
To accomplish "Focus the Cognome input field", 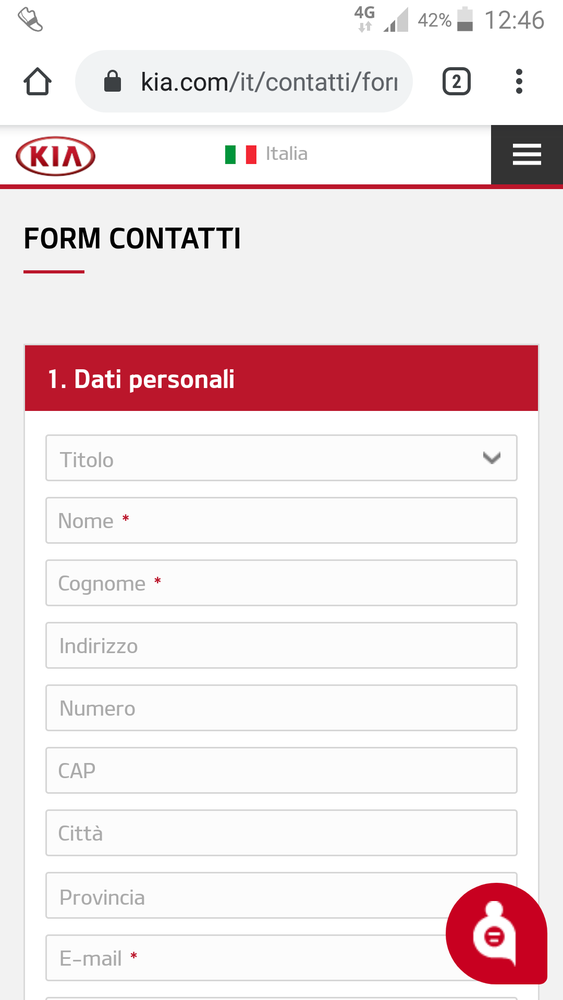I will (281, 583).
